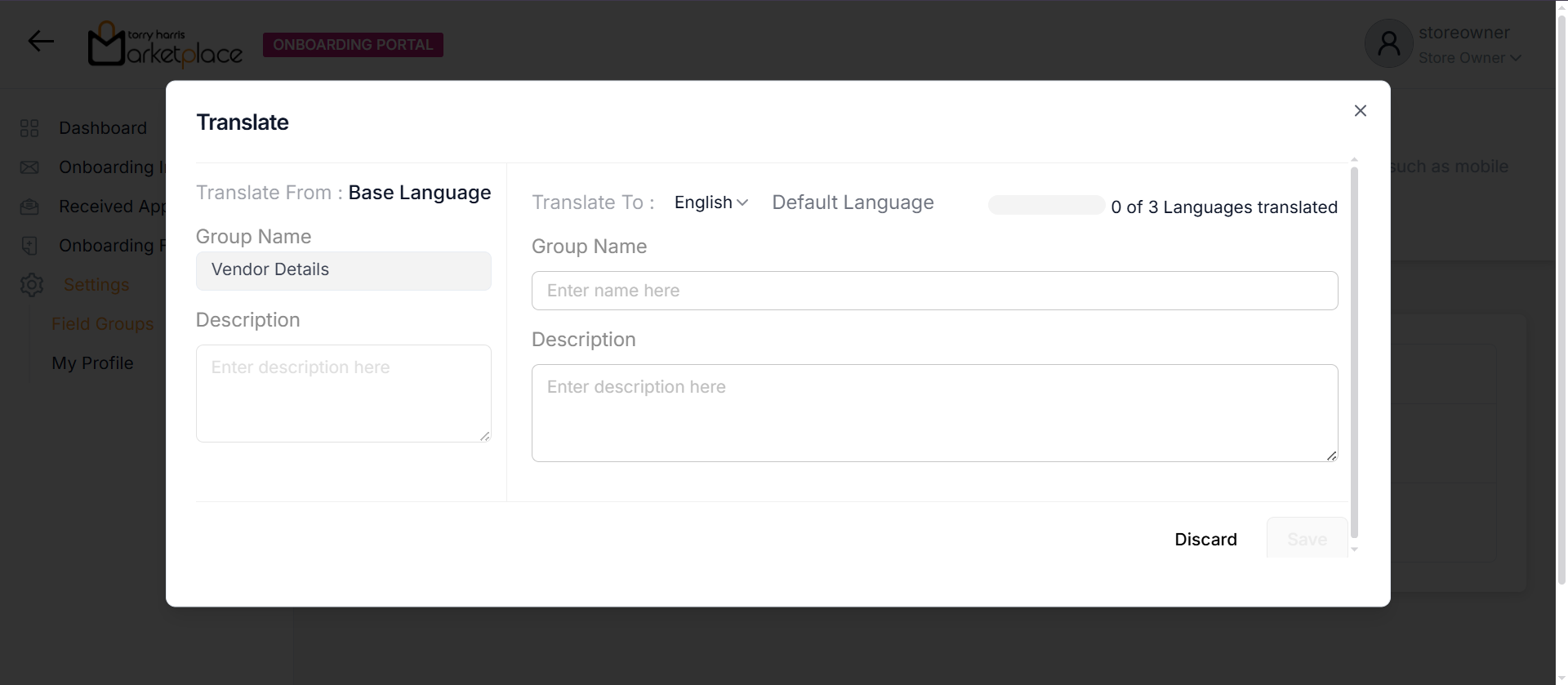The image size is (1568, 685).
Task: Click the Dashboard grid icon
Action: 29,128
